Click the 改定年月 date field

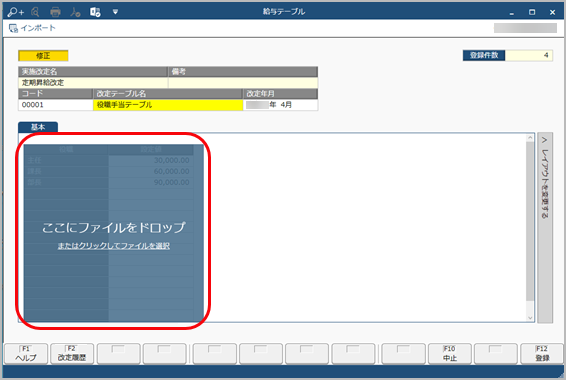pos(280,105)
